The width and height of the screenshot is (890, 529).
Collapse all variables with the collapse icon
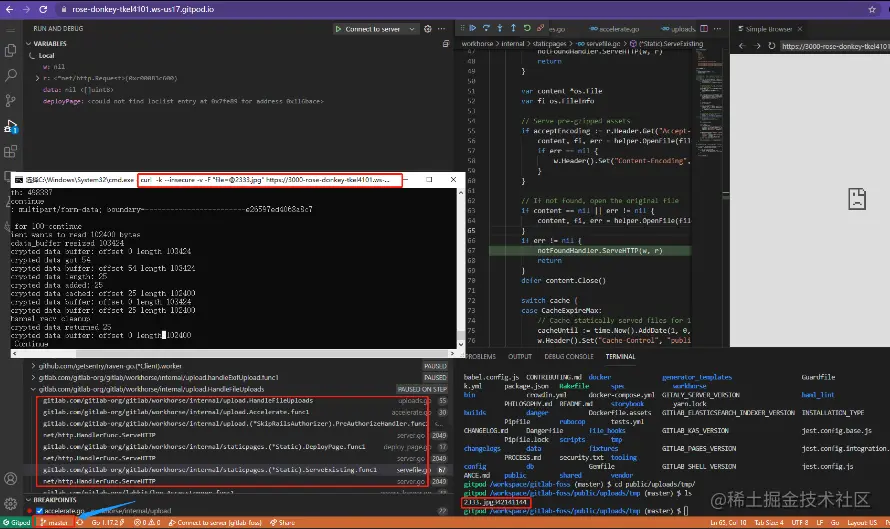pyautogui.click(x=446, y=44)
